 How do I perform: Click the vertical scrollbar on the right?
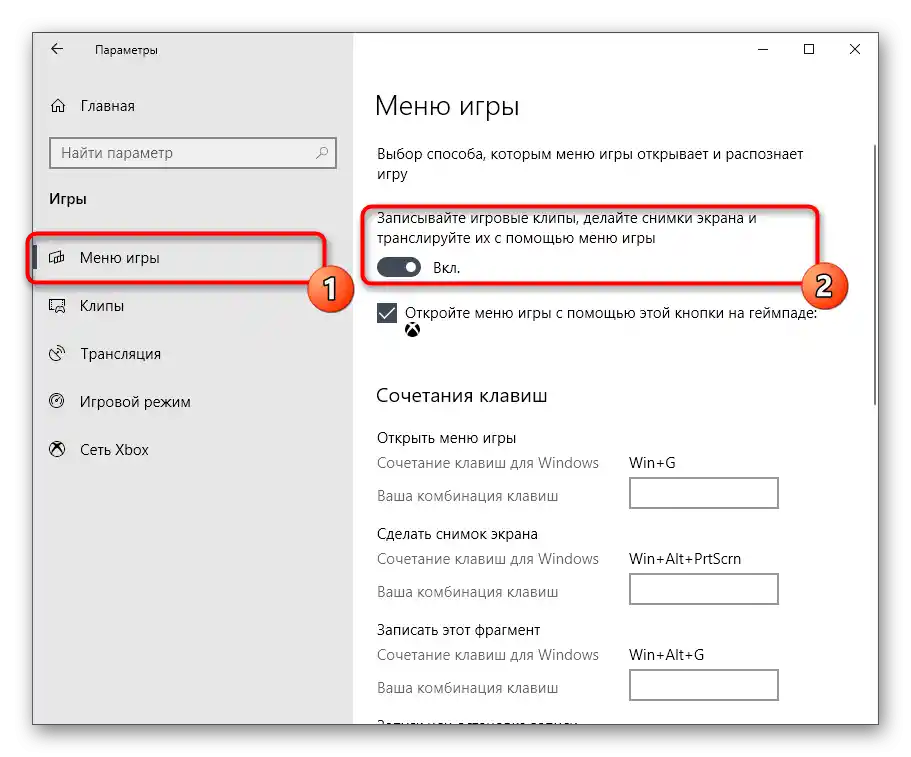875,275
